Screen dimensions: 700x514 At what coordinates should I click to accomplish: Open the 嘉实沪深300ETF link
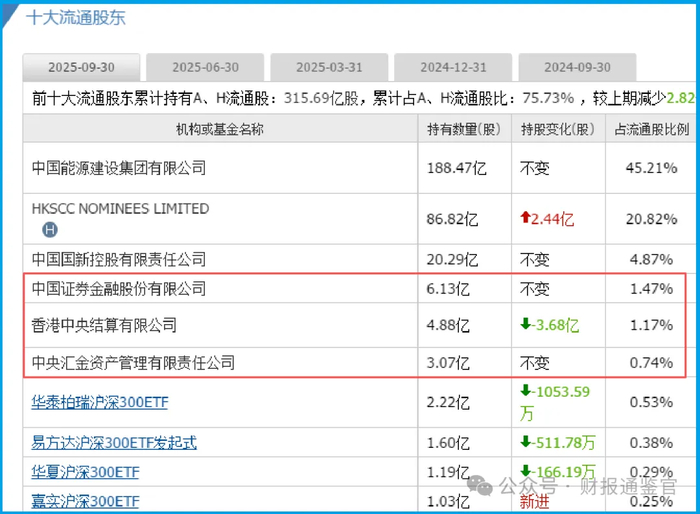85,501
